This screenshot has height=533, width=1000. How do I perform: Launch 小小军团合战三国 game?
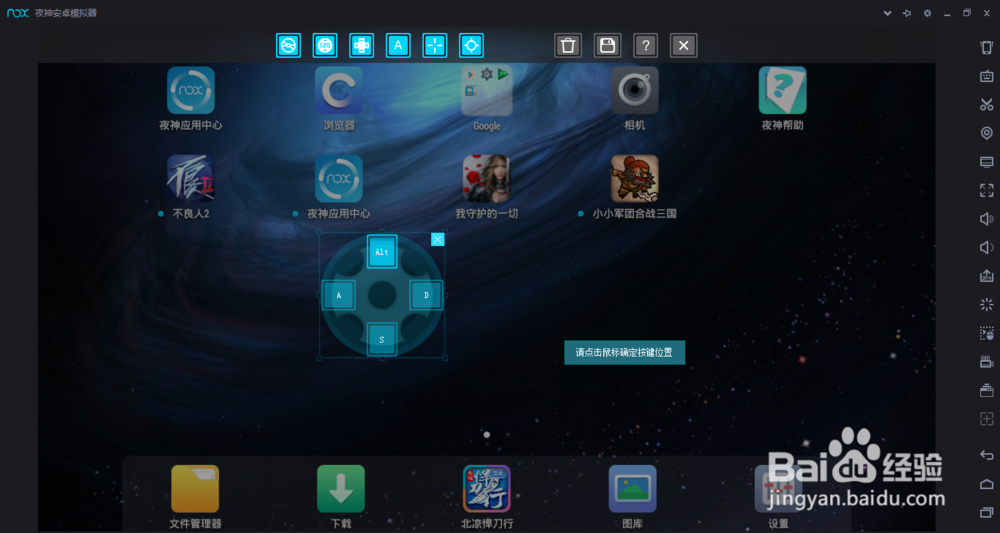point(635,187)
